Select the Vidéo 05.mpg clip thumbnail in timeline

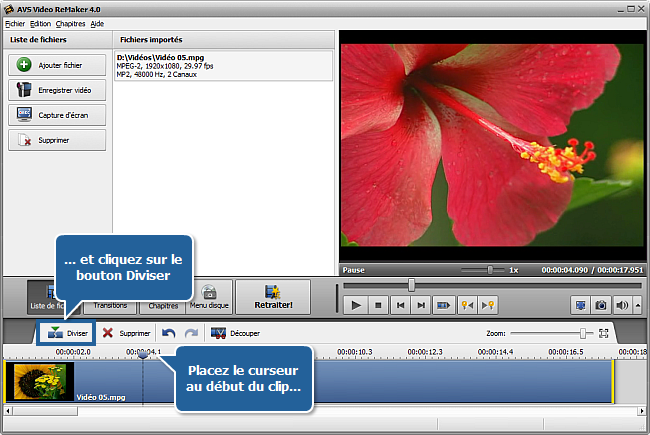click(40, 383)
